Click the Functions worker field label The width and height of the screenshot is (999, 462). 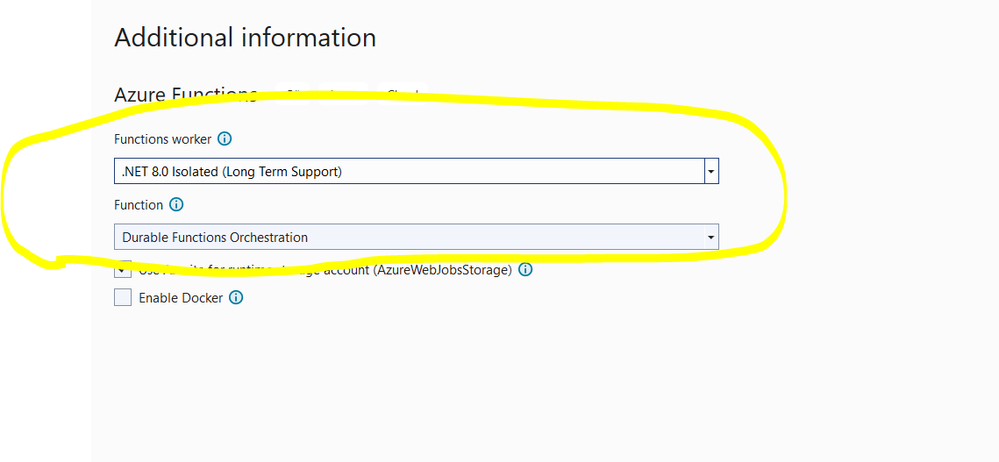click(x=163, y=139)
